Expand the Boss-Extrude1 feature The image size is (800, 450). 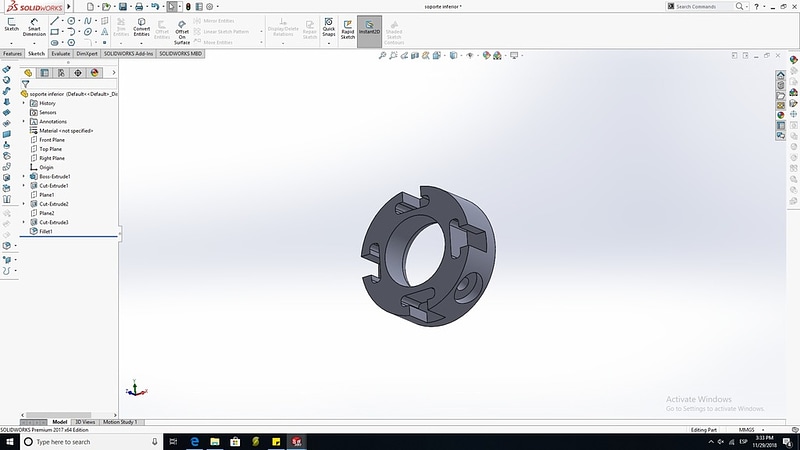tap(23, 177)
